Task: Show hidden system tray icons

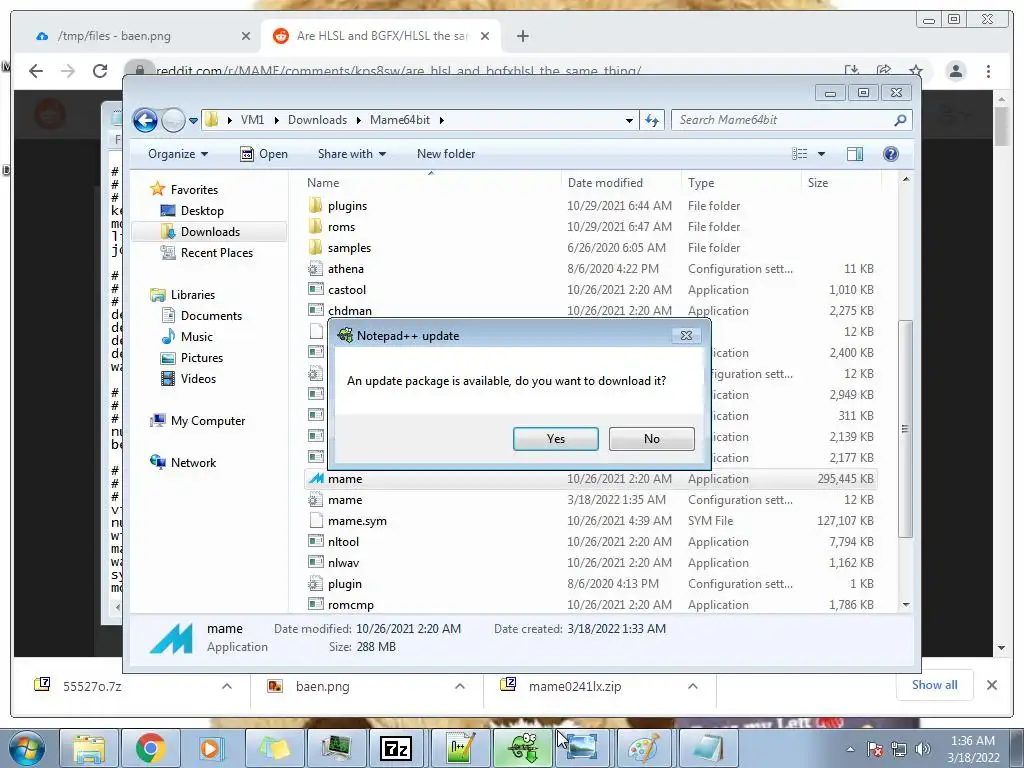Action: point(850,749)
